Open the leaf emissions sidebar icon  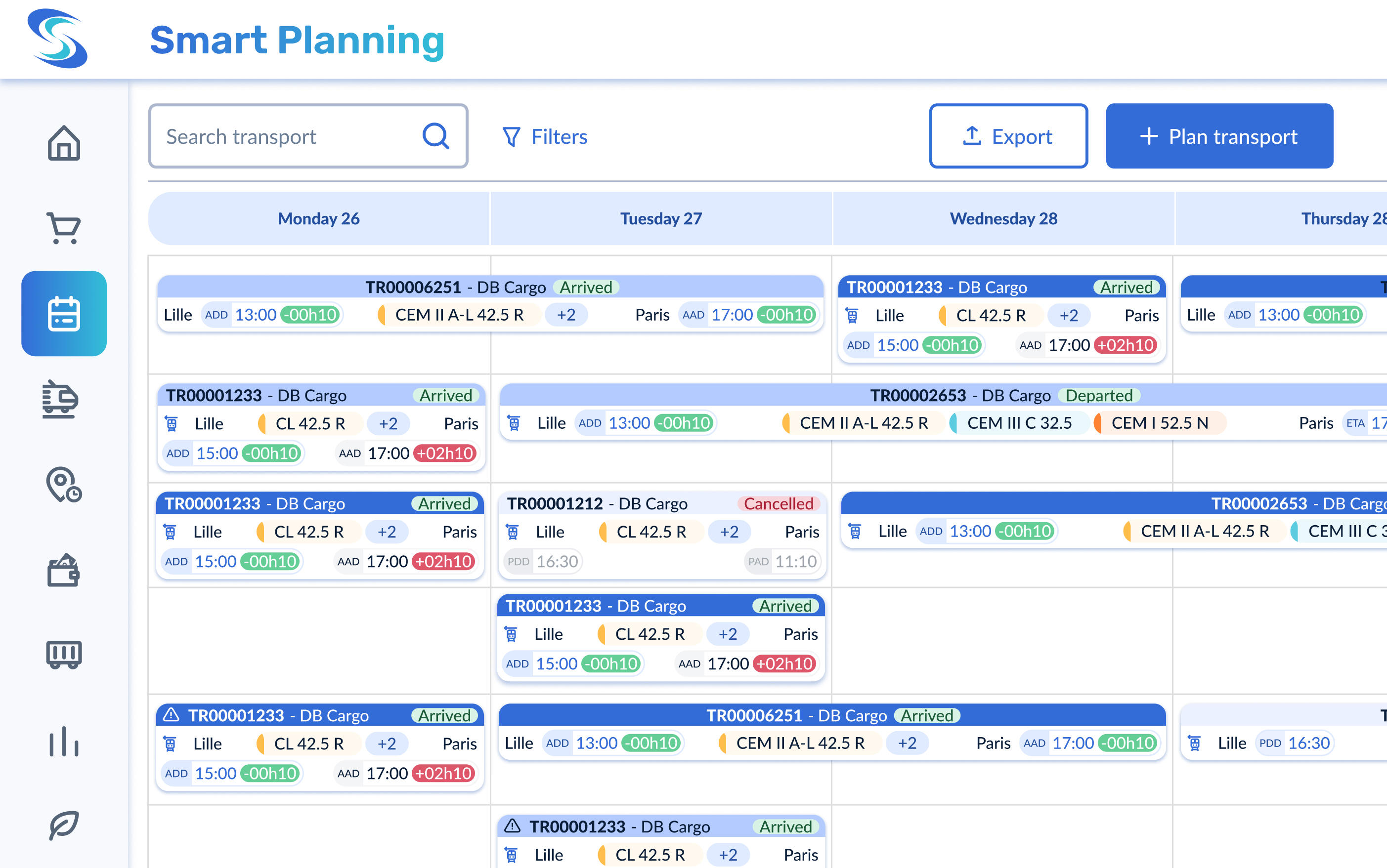coord(64,825)
